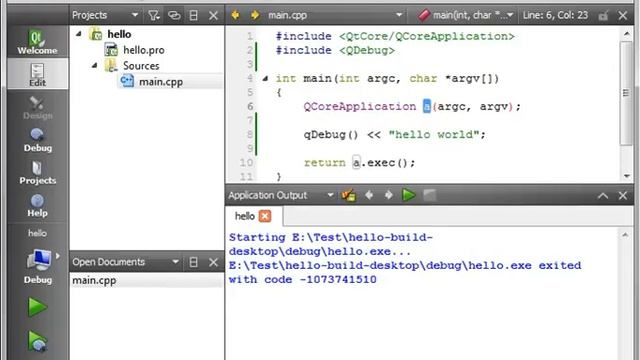Open the Welcome mode

point(37,42)
